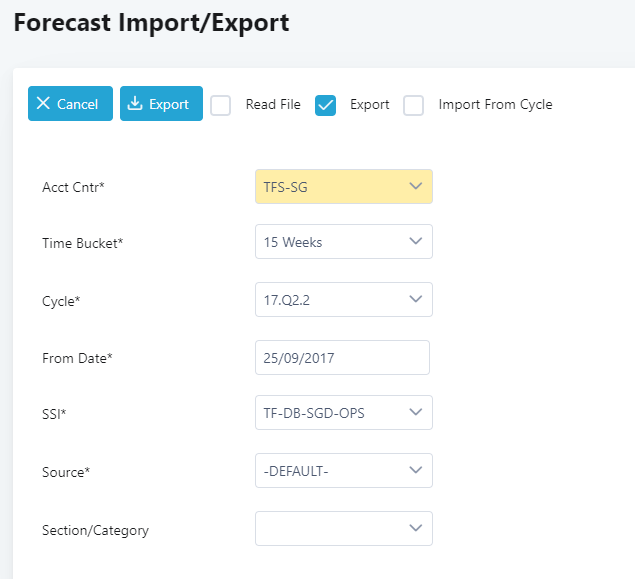Tick the Import From Cycle checkbox

414,105
